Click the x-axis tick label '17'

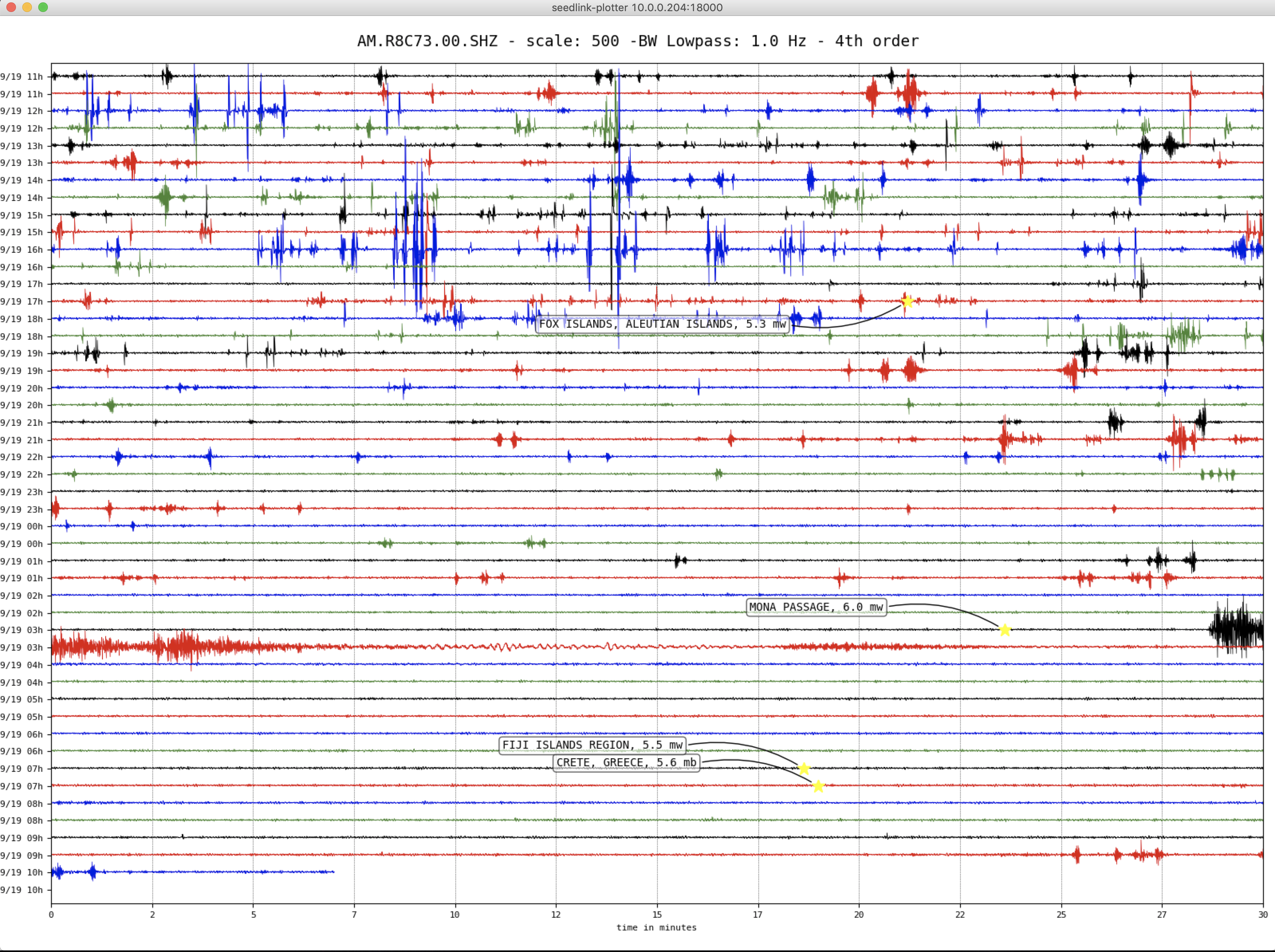(x=758, y=915)
